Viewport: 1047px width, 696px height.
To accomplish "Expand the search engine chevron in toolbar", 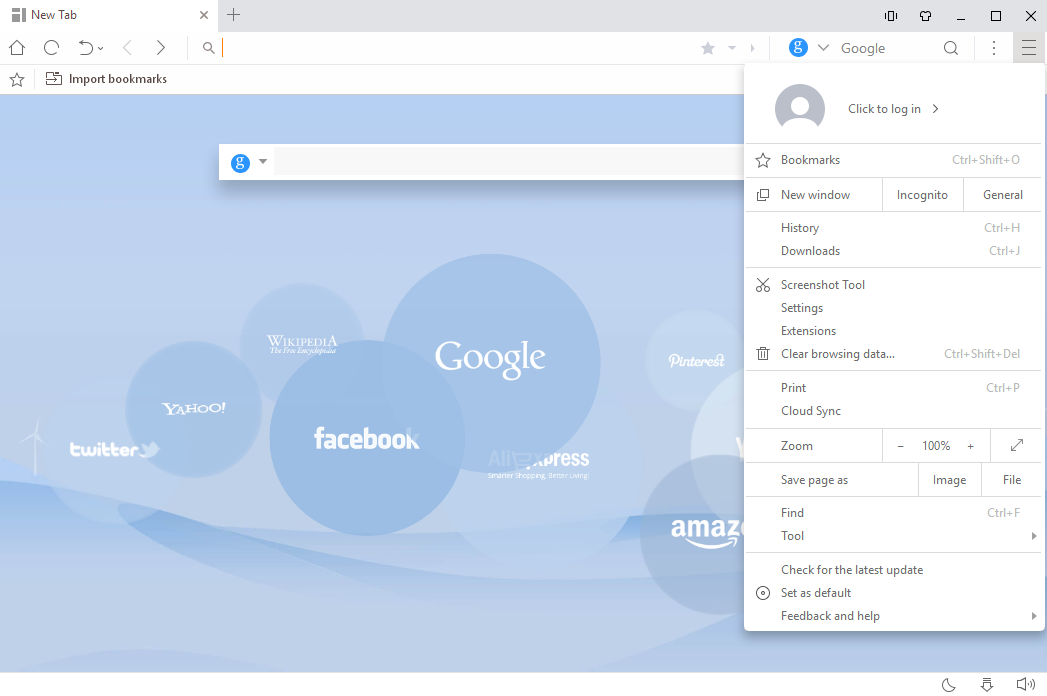I will [823, 48].
